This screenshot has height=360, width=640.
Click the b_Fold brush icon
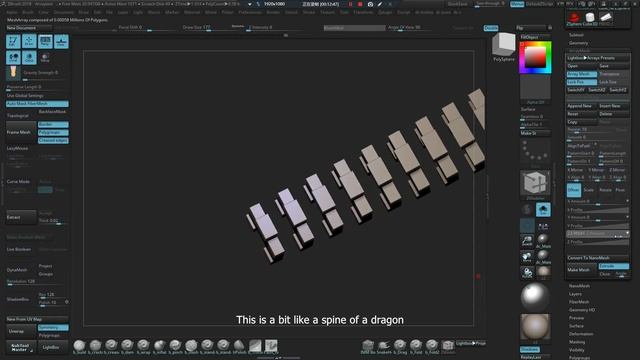tap(416, 346)
